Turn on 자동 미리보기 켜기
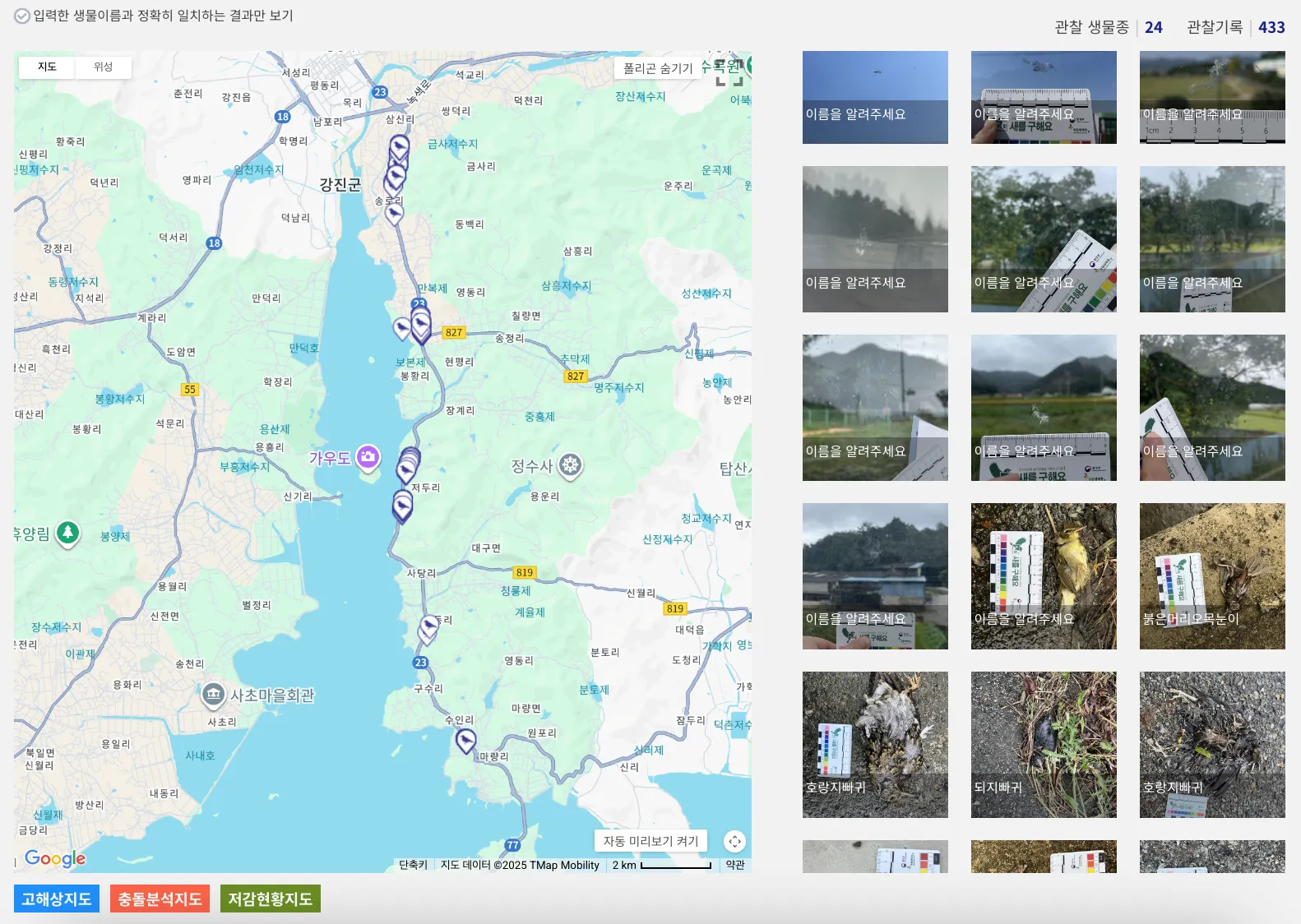Image resolution: width=1301 pixels, height=924 pixels. click(x=650, y=841)
